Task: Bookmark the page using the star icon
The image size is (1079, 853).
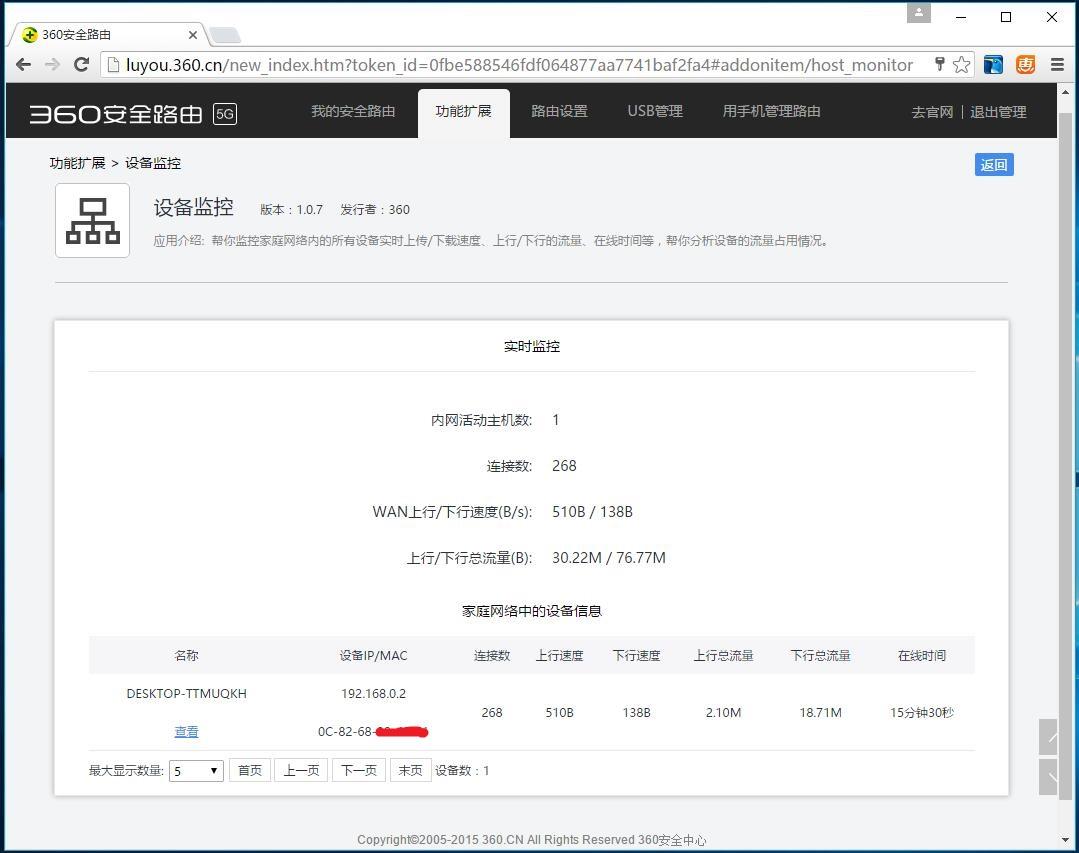Action: coord(961,64)
